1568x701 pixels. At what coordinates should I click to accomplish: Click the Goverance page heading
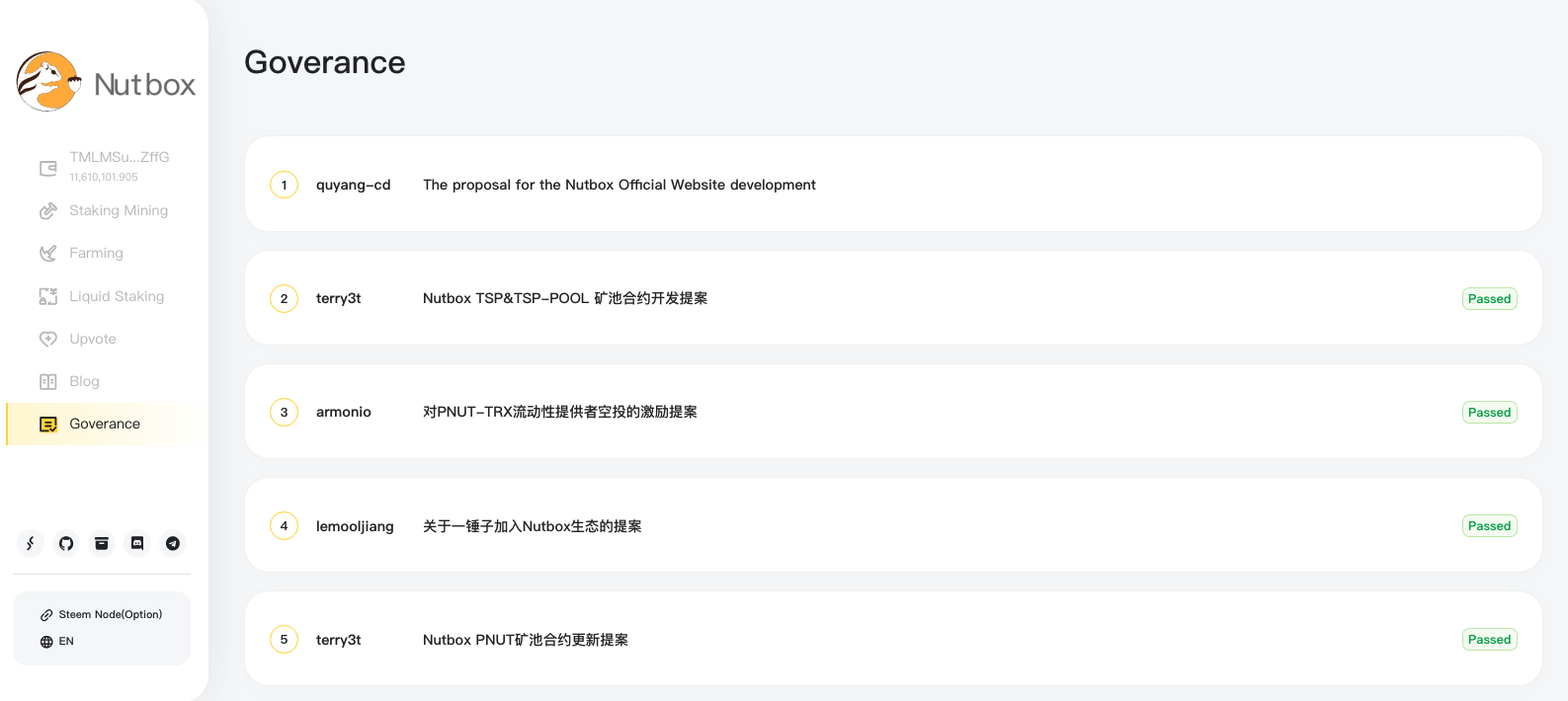click(x=325, y=62)
